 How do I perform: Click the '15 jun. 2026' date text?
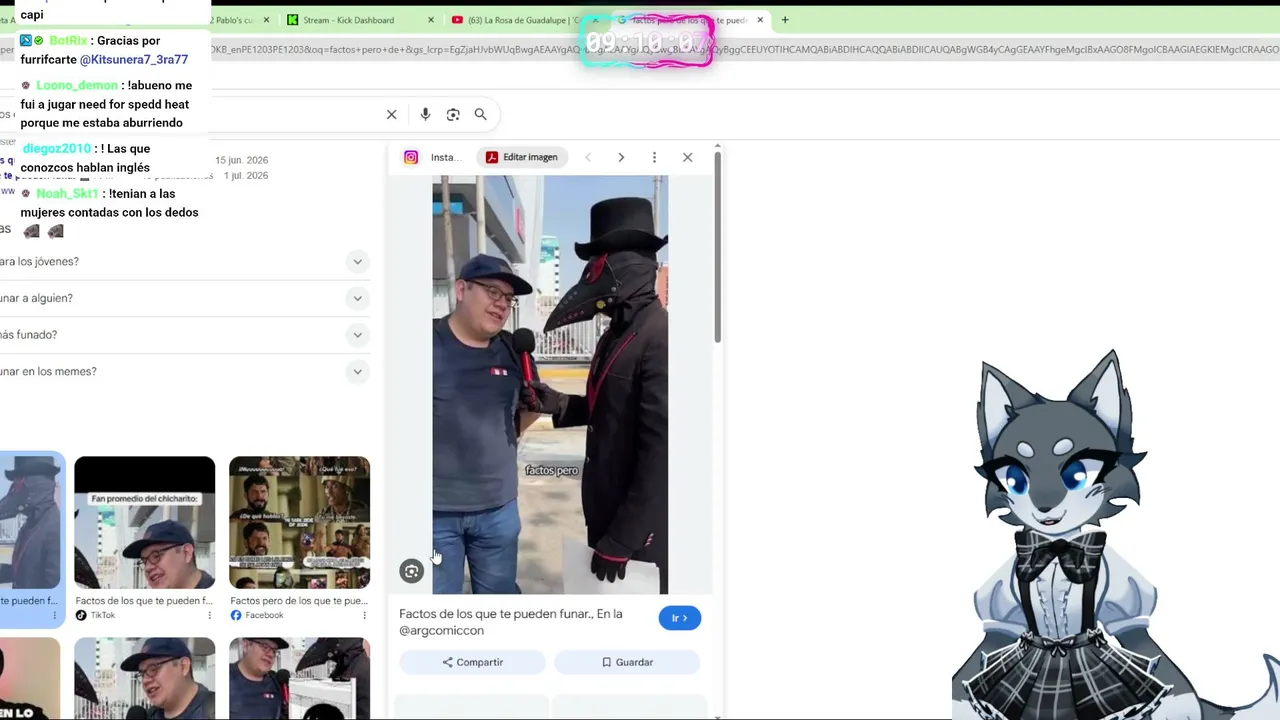pyautogui.click(x=242, y=161)
